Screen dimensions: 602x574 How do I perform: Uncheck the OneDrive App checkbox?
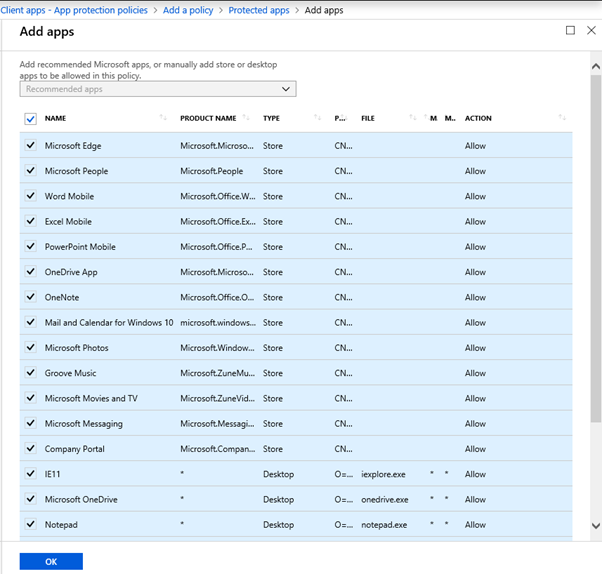[31, 271]
